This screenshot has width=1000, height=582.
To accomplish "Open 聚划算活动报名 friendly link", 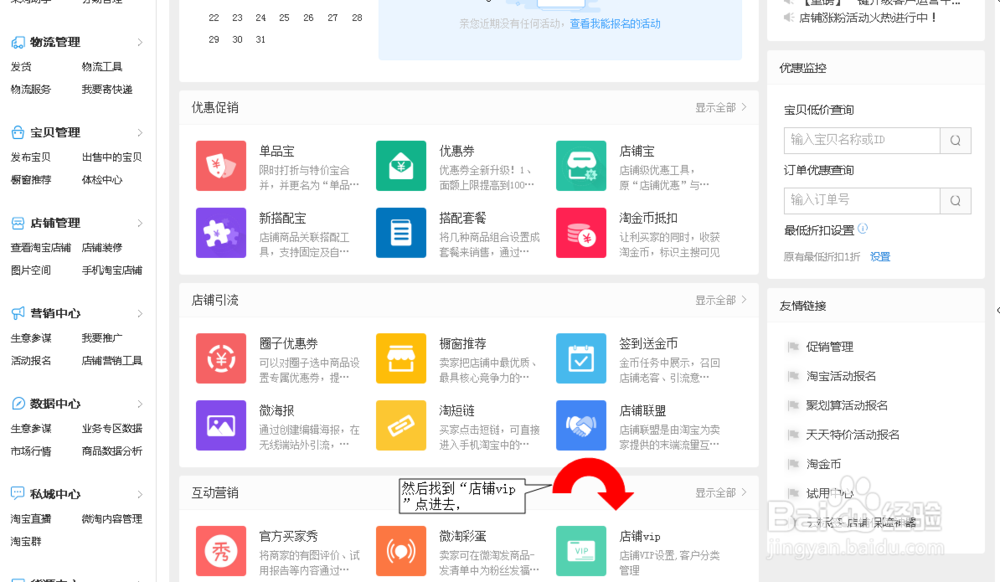I will pos(846,405).
